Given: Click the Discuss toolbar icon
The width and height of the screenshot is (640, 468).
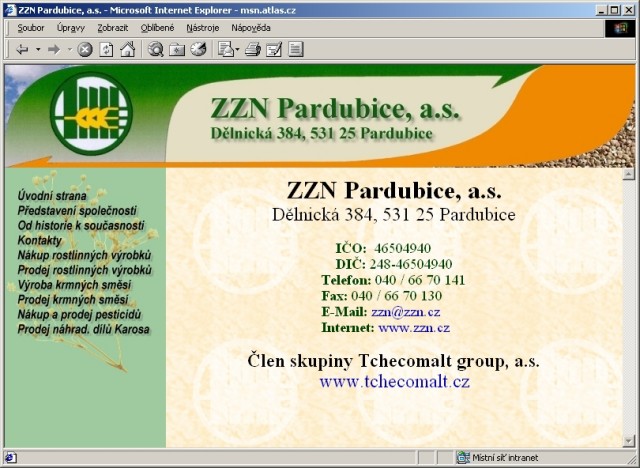Looking at the screenshot, I should click(296, 50).
